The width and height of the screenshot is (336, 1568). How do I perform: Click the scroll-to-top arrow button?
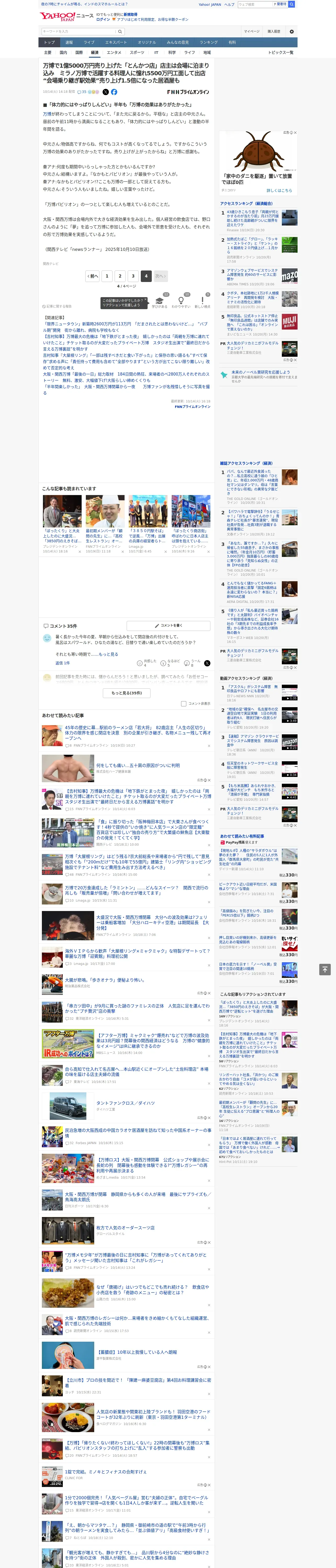325,969
